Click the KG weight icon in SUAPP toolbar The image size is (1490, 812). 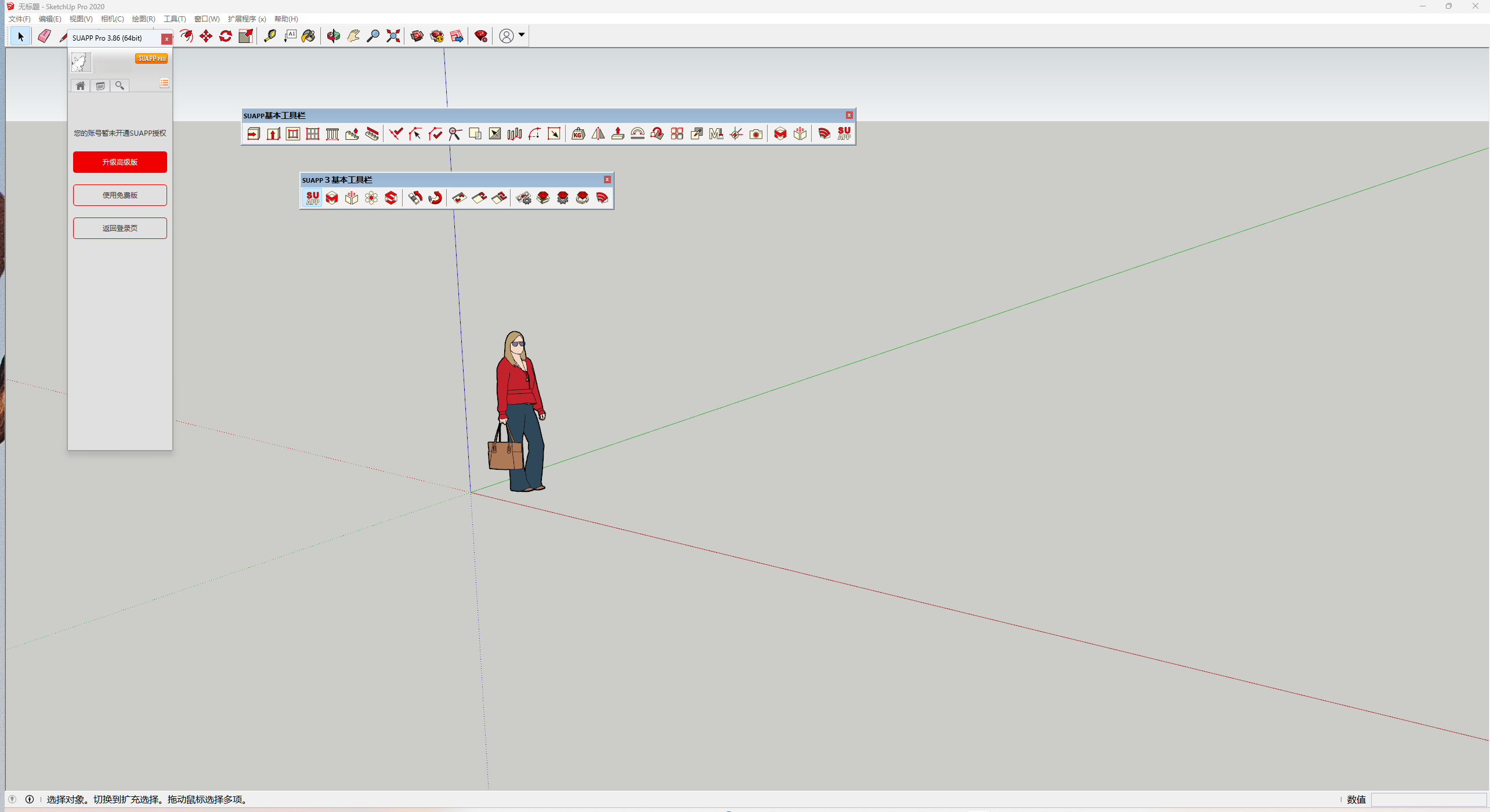578,134
